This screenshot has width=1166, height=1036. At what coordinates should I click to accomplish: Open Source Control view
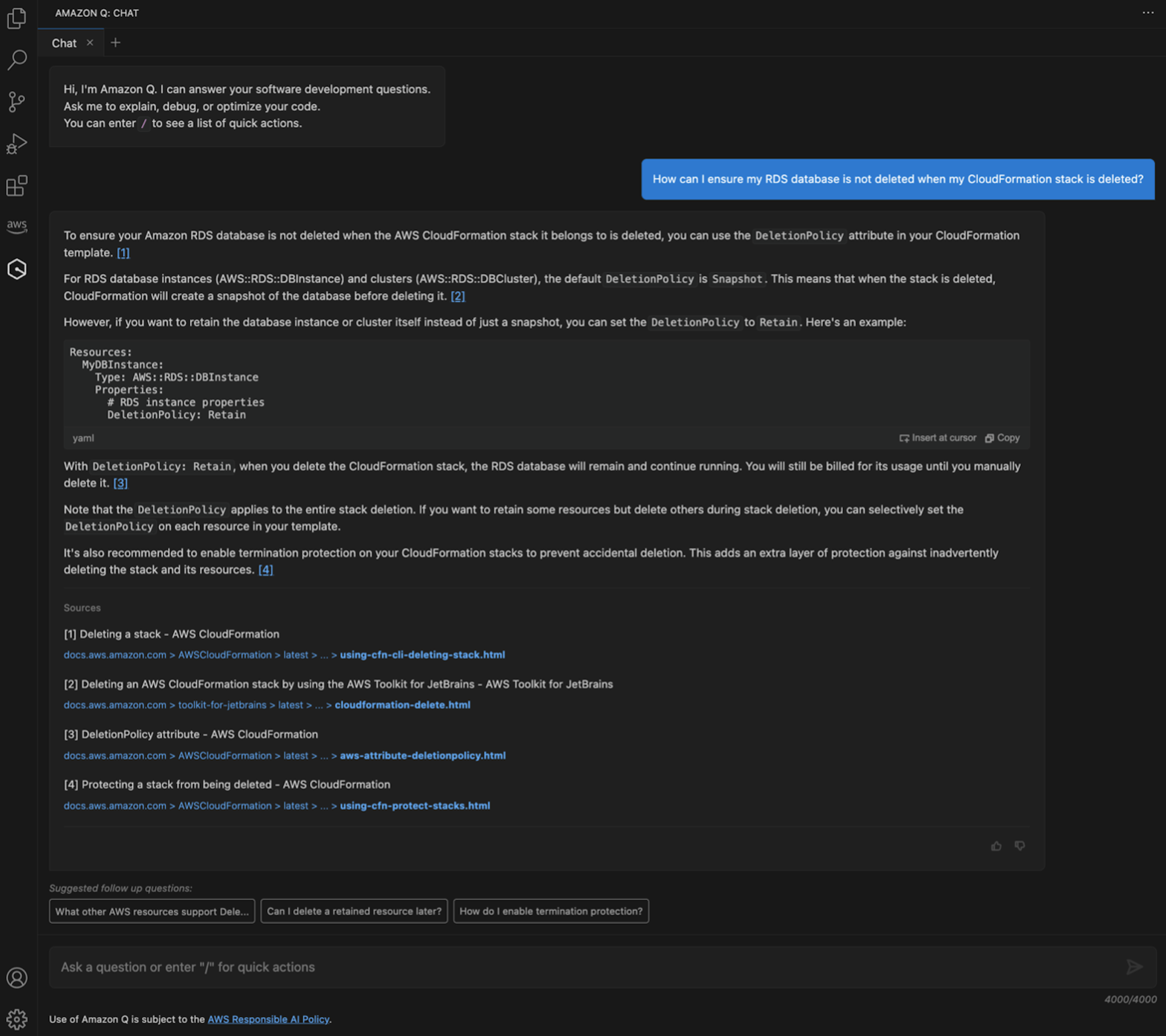coord(17,101)
